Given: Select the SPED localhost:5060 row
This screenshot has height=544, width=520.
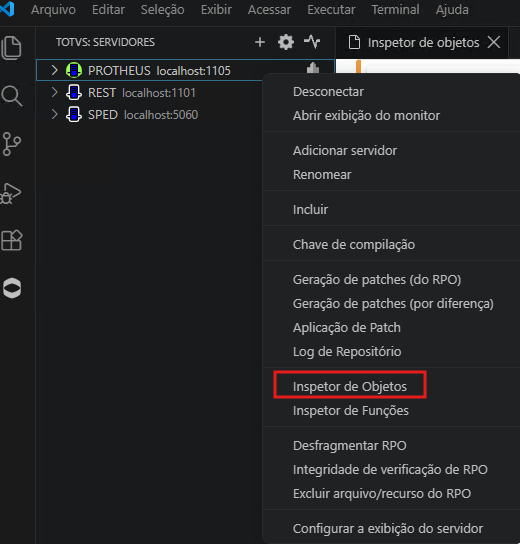Looking at the screenshot, I should point(149,115).
